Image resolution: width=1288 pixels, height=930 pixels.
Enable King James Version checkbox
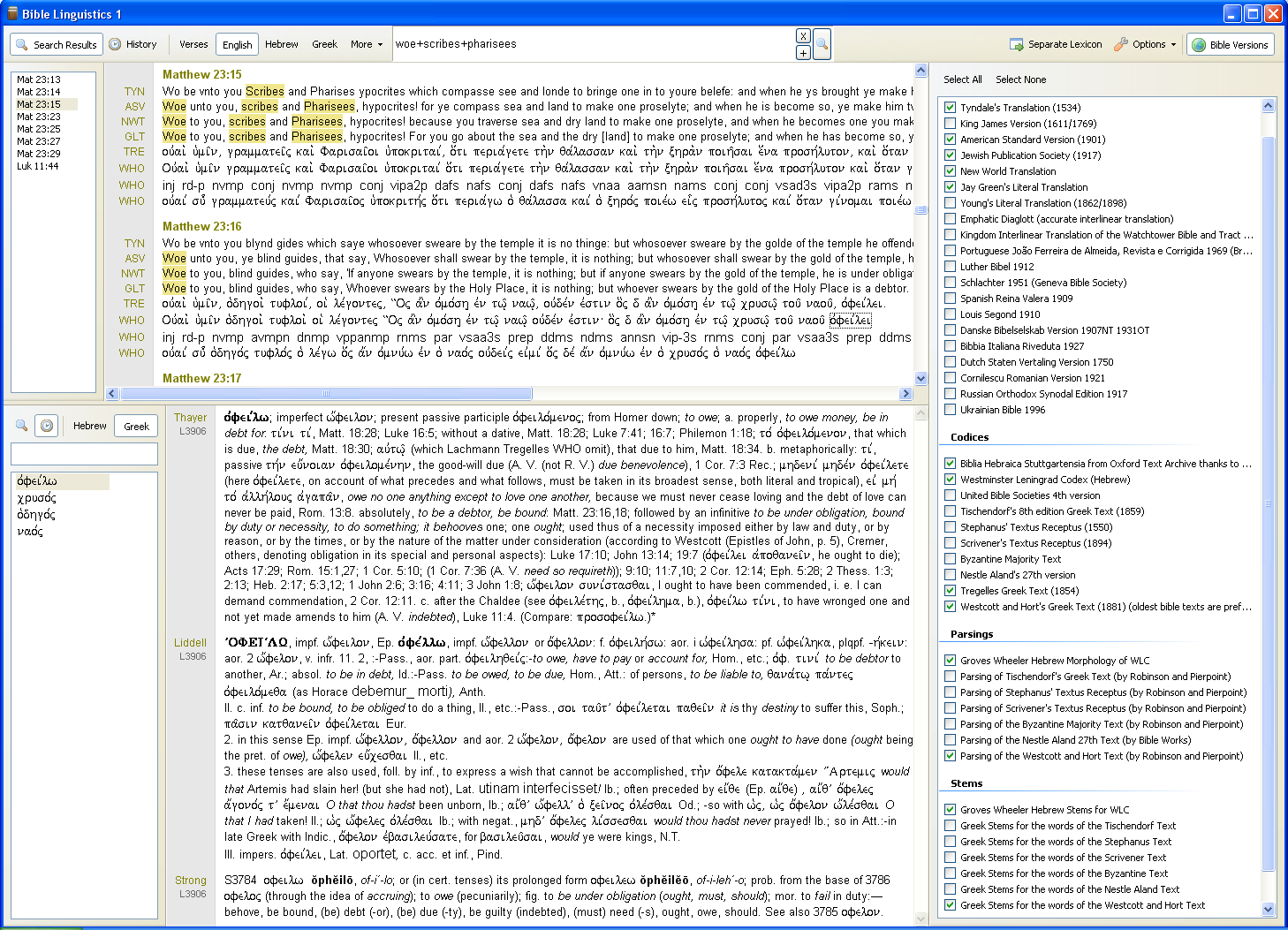click(951, 124)
